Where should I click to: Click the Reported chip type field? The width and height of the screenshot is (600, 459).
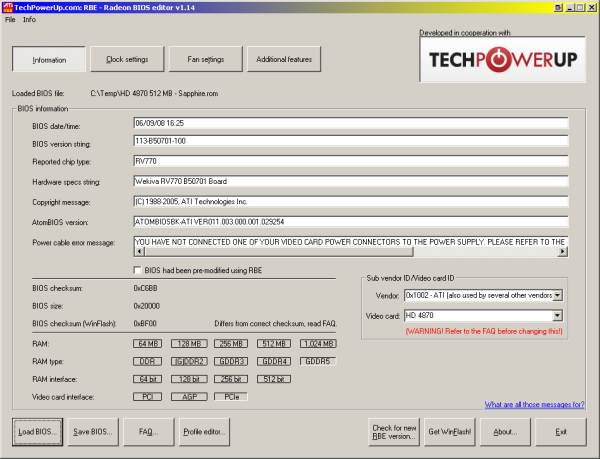click(x=351, y=161)
